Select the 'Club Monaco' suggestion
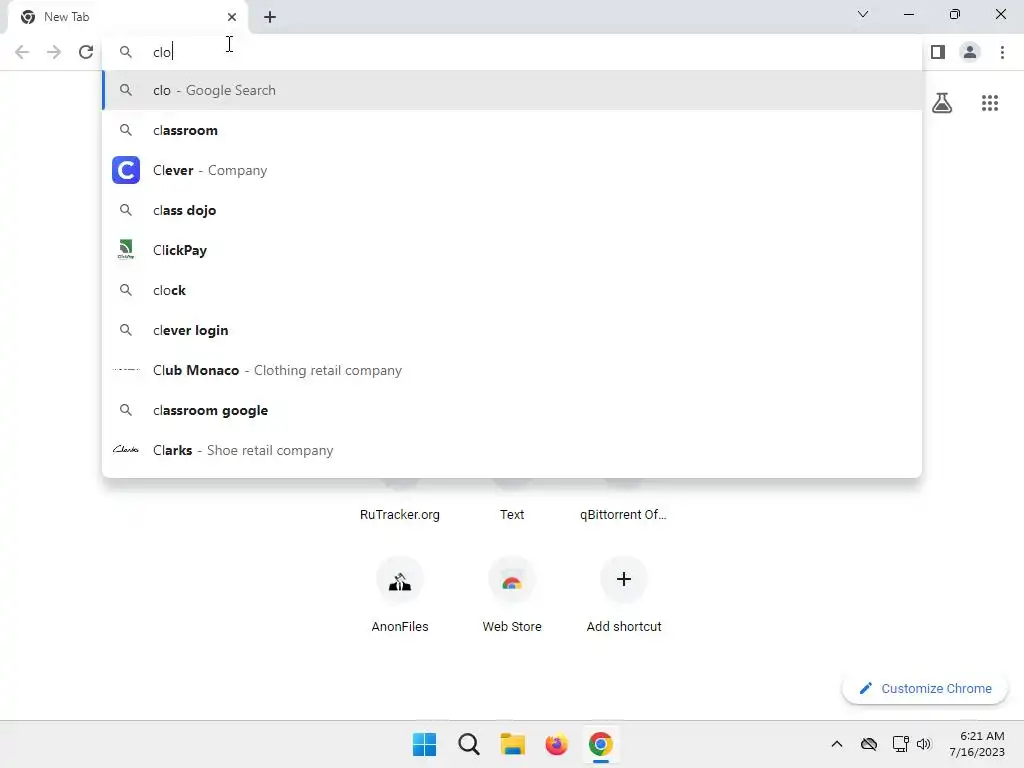Image resolution: width=1024 pixels, height=768 pixels. pos(512,370)
